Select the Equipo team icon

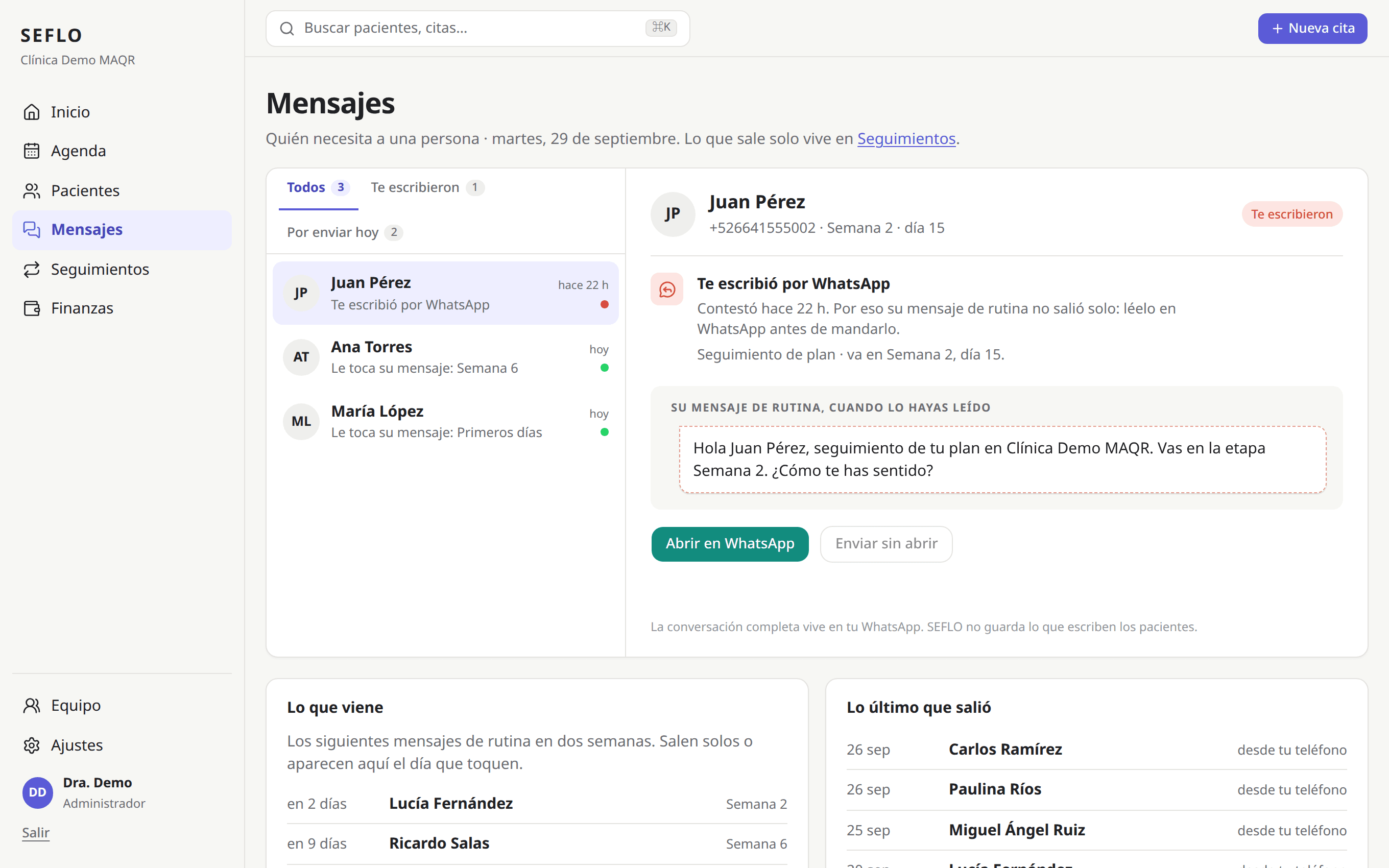point(32,706)
